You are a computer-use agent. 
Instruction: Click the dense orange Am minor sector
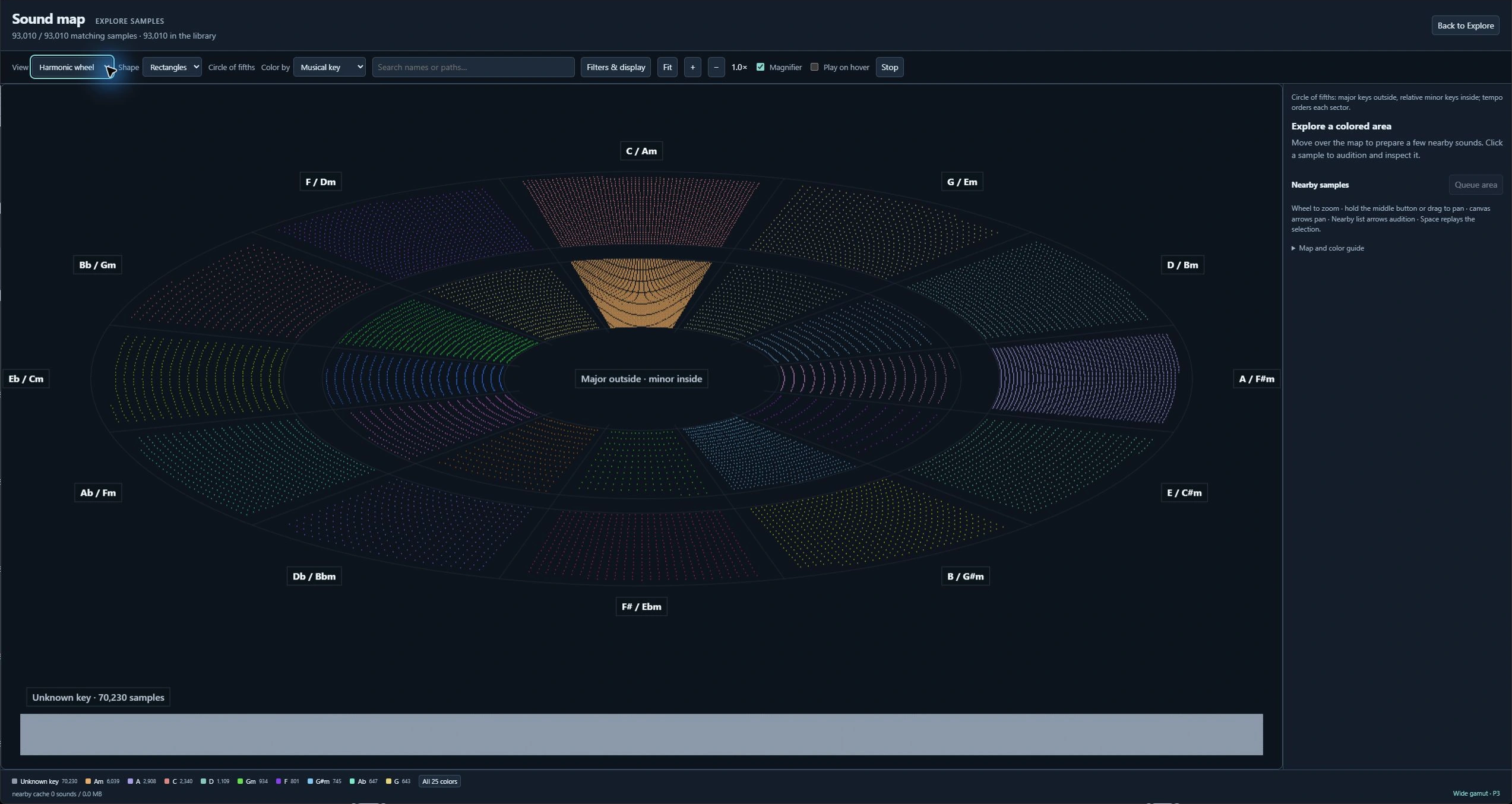click(x=641, y=293)
